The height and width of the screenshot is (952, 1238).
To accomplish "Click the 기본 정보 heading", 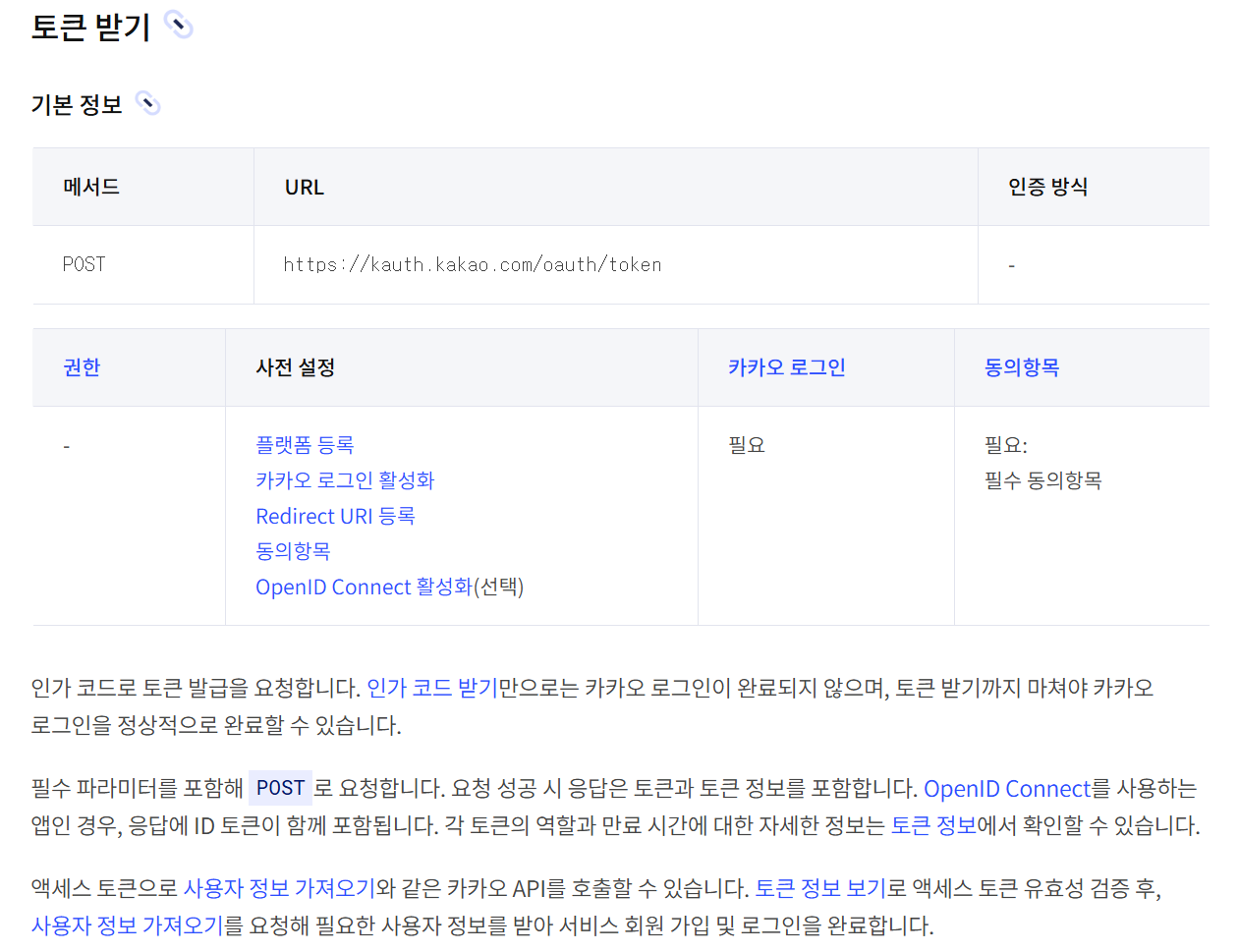I will (x=77, y=104).
